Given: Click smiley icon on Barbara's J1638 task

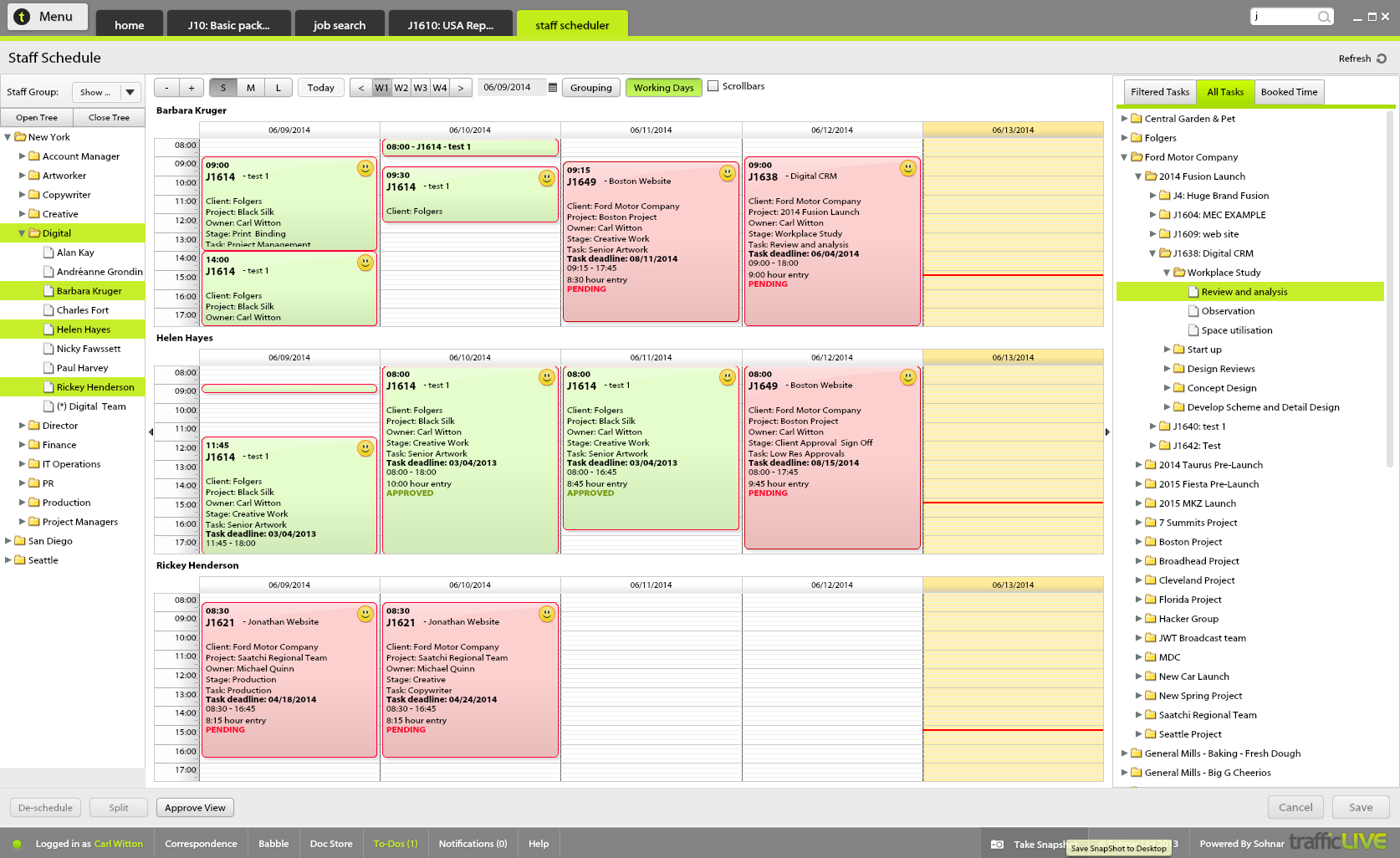Looking at the screenshot, I should [x=907, y=168].
